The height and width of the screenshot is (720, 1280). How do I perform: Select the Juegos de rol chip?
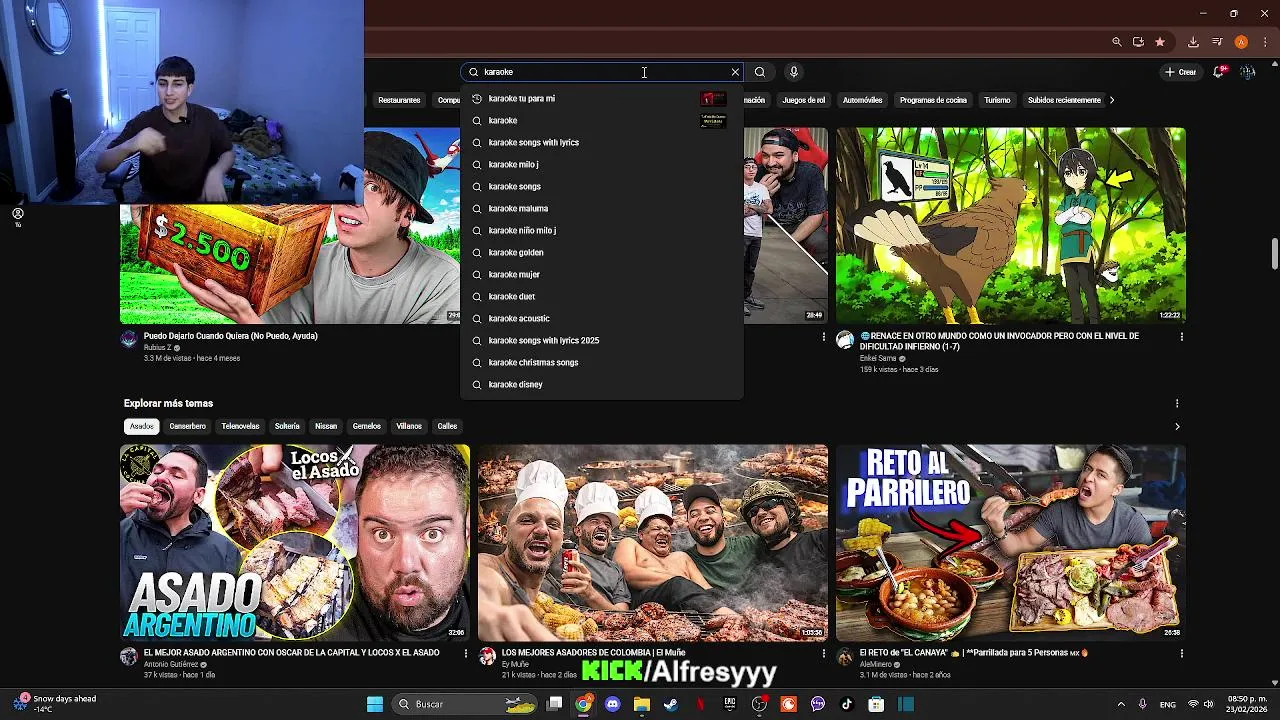(x=804, y=100)
